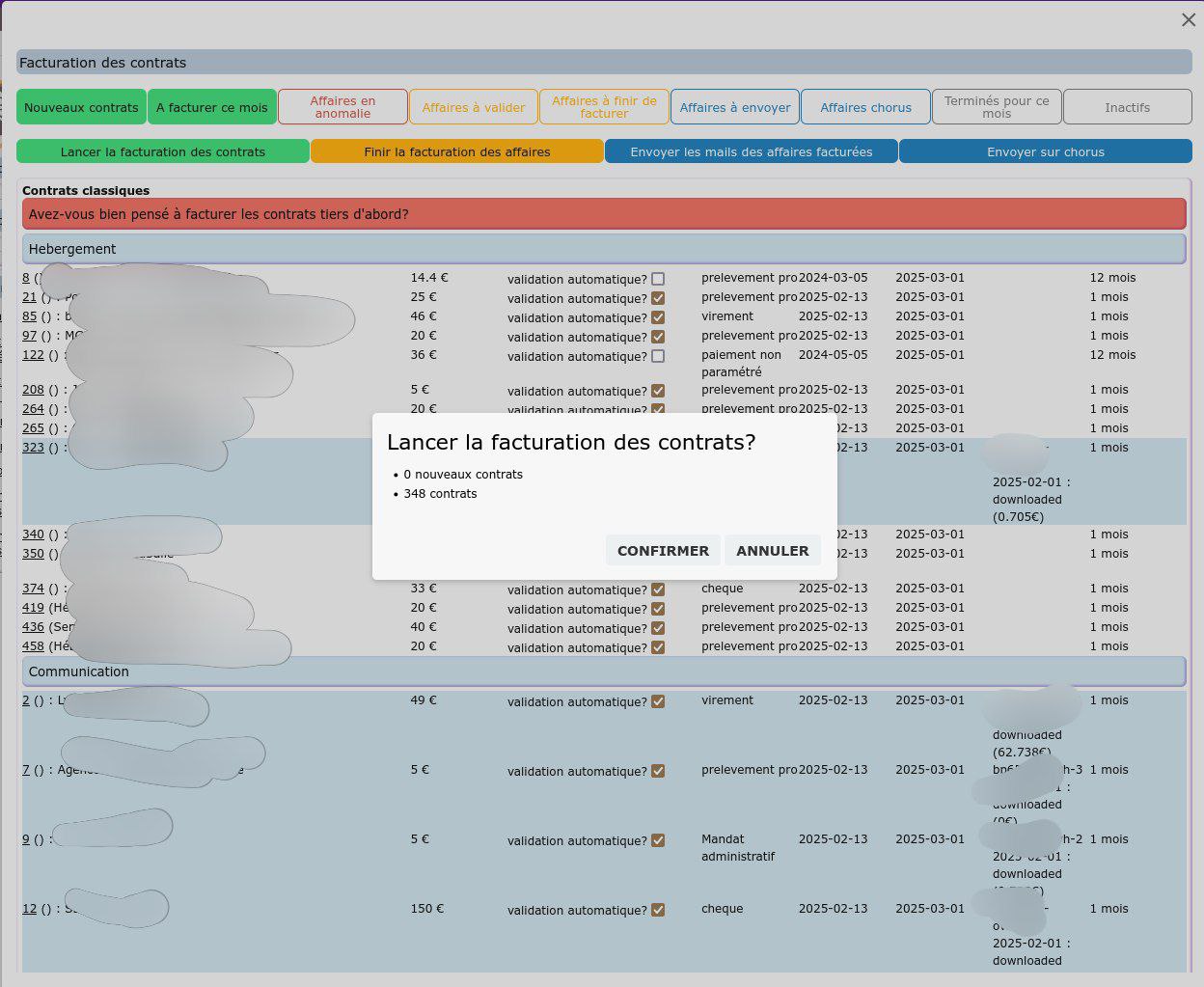Open the Nouveaux contrats tab
The image size is (1204, 987).
coord(81,107)
